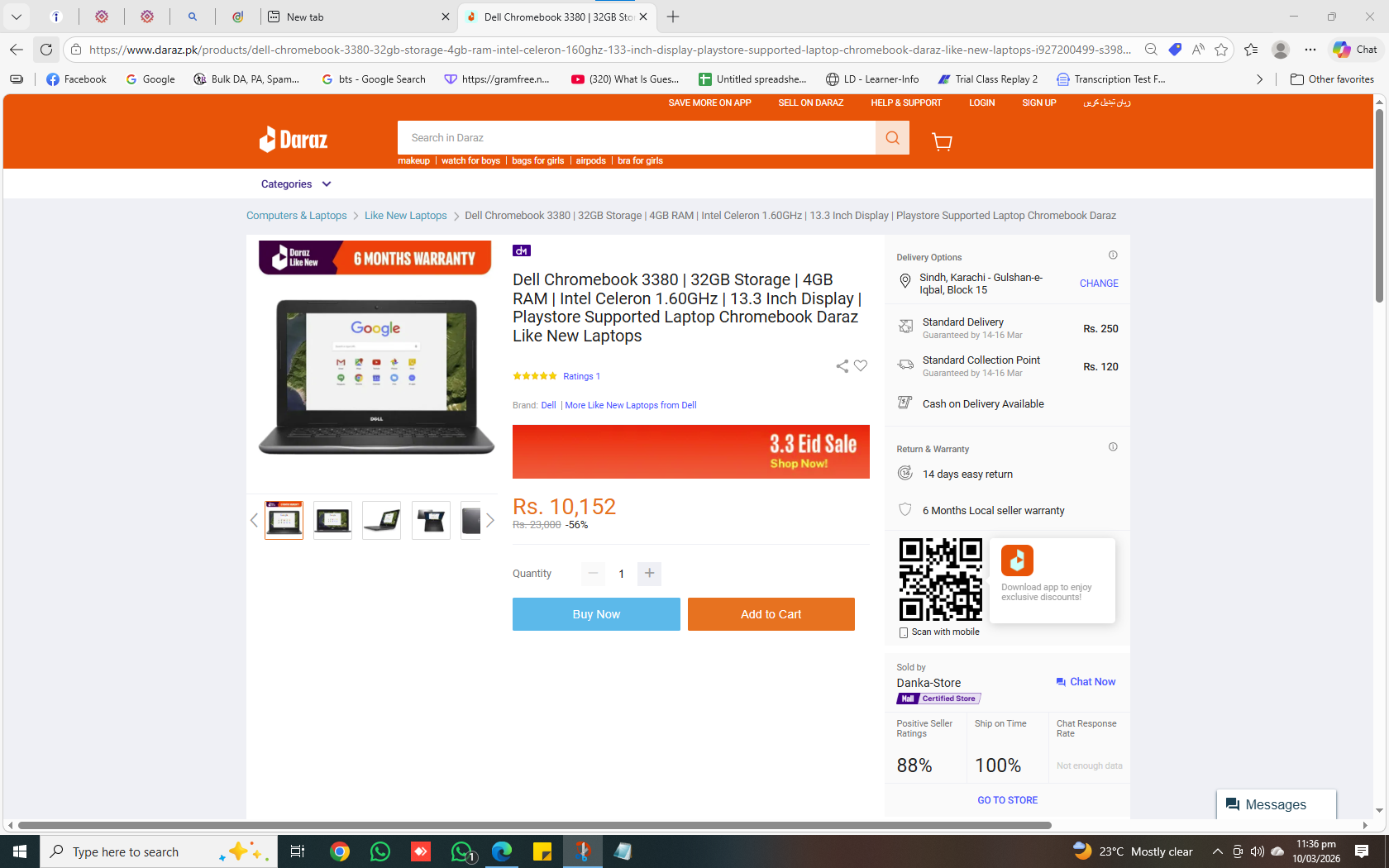Click the Daraz logo
1389x868 pixels.
pos(294,139)
